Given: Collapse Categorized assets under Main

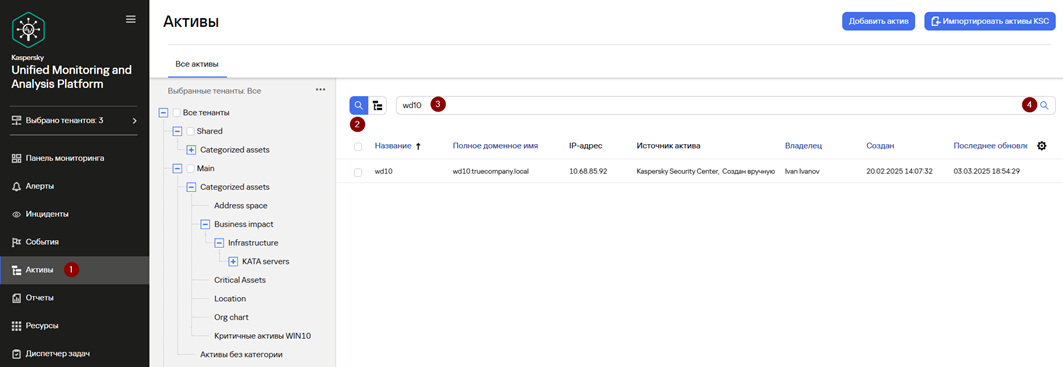Looking at the screenshot, I should point(191,187).
